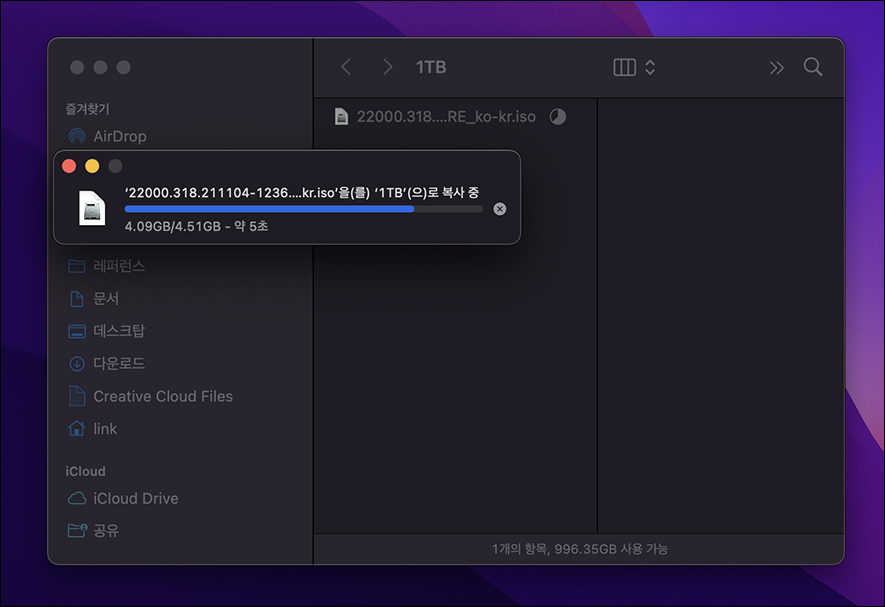Select file 22000.318....RE_ko-kr.iso
Viewport: 885px width, 607px height.
(x=446, y=116)
